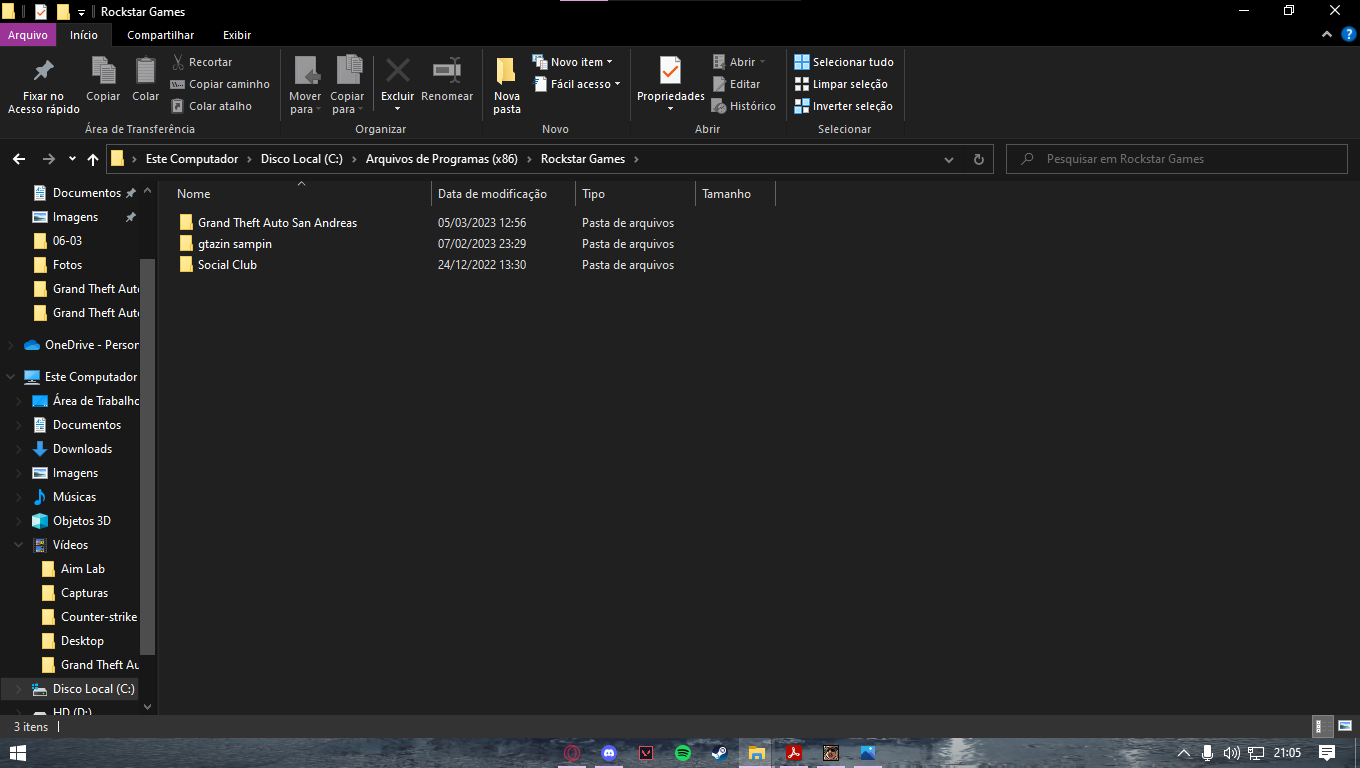
Task: Sort by Data de modificação column
Action: [503, 194]
